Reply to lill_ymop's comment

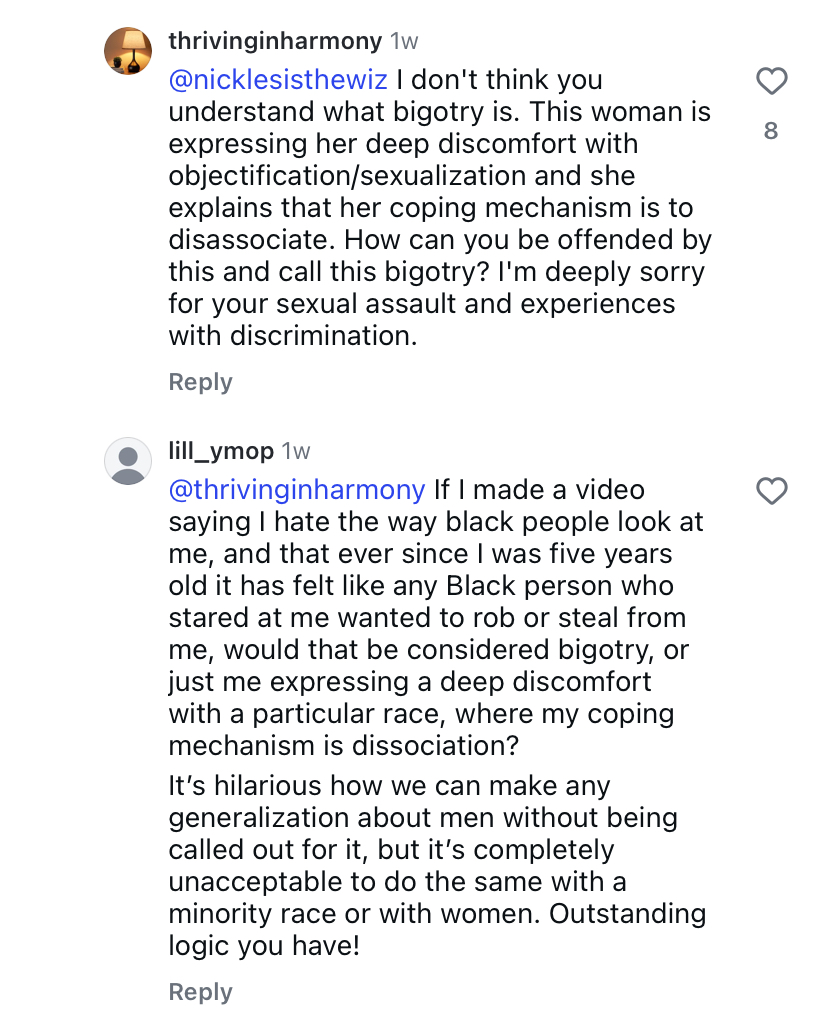pyautogui.click(x=200, y=992)
